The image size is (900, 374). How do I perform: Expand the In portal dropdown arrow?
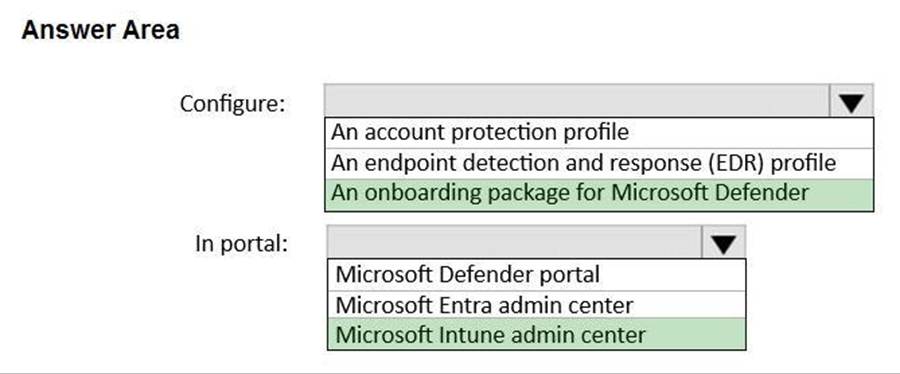click(723, 243)
